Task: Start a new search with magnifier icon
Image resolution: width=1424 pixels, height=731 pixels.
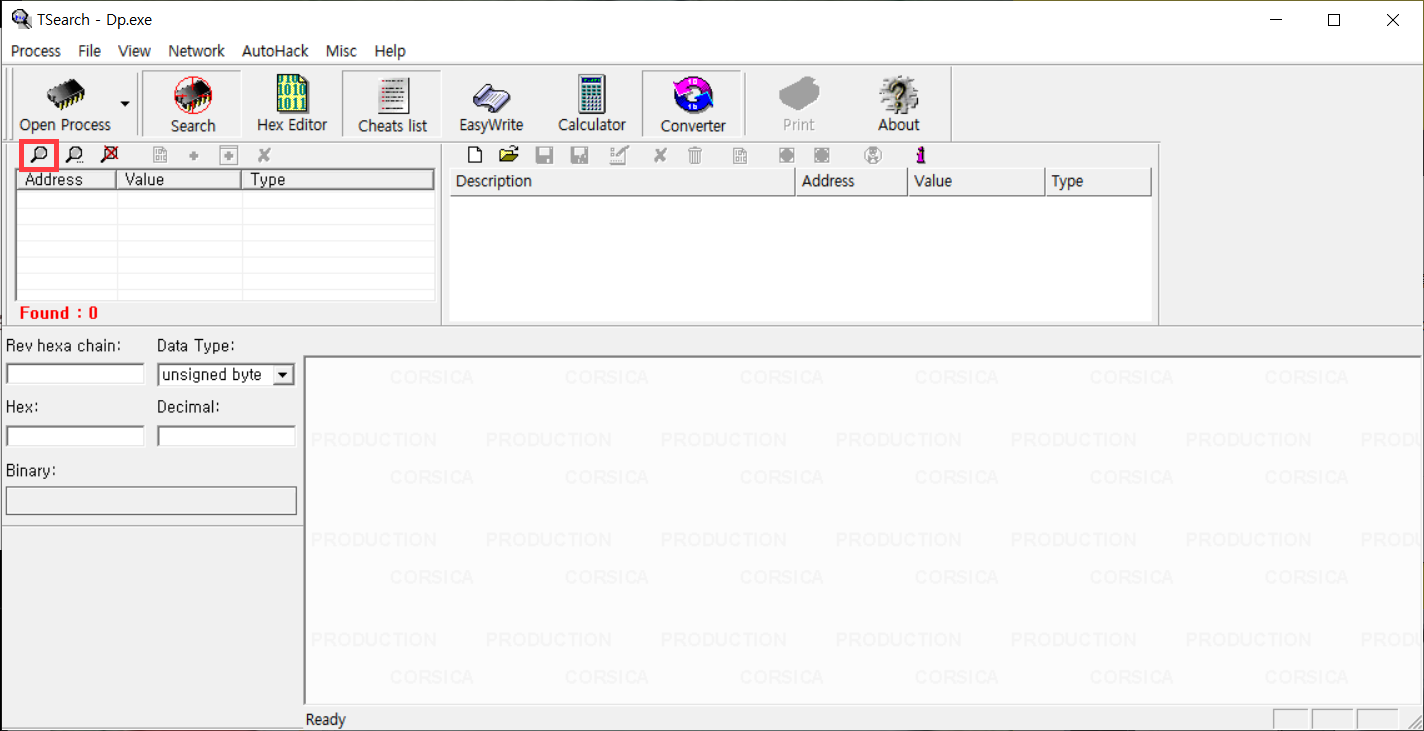Action: [39, 155]
